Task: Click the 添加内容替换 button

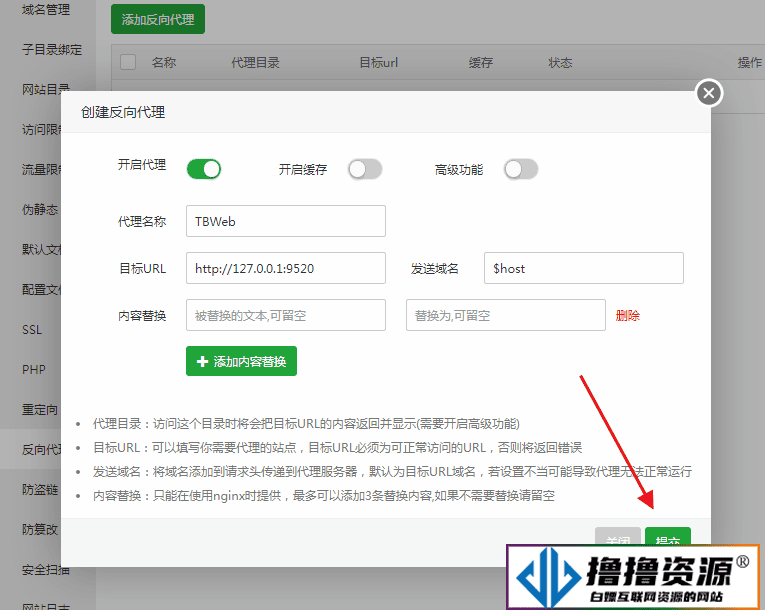Action: tap(242, 361)
